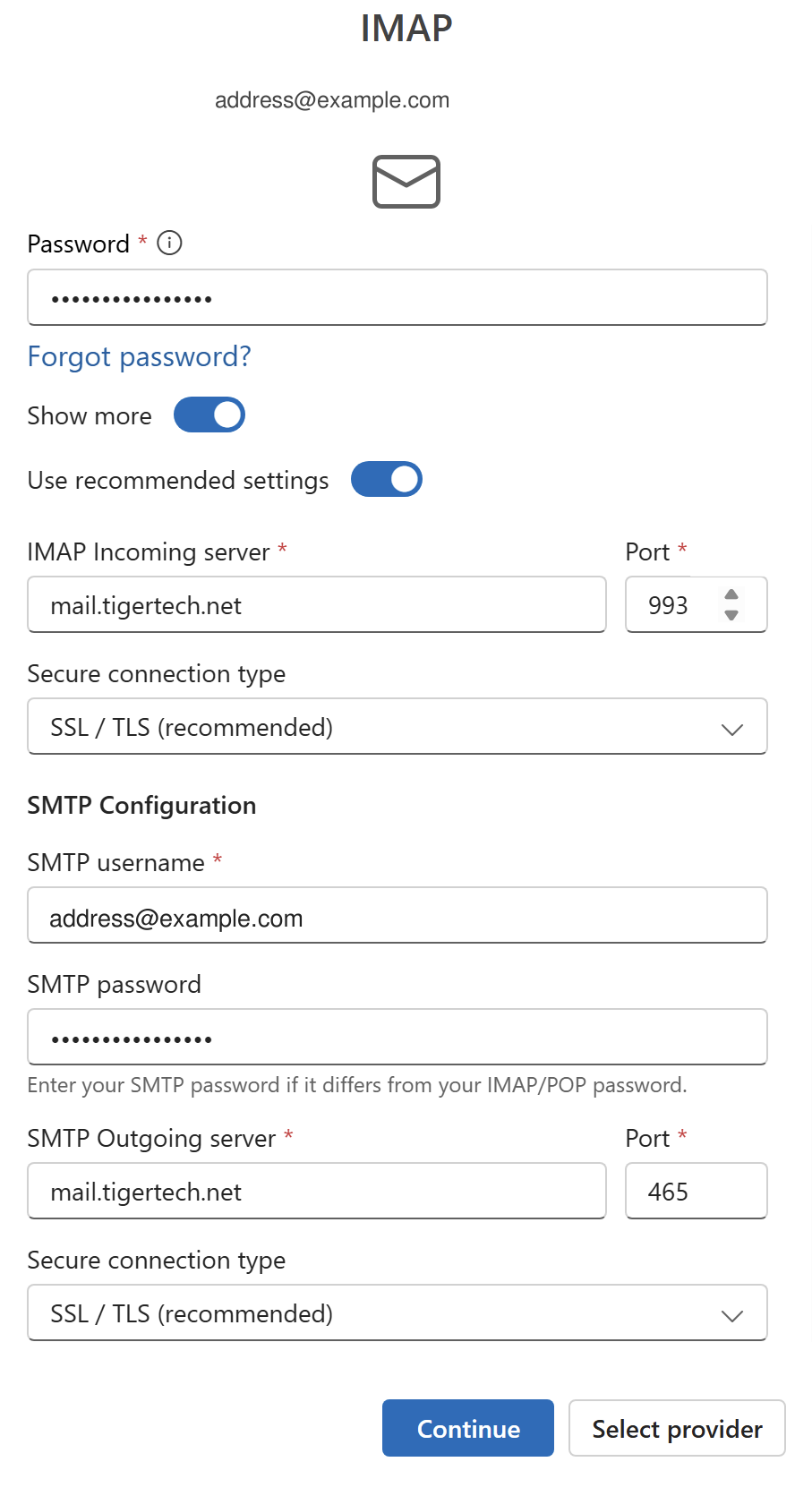Click the down arrow on the IMAP Port stepper
The image size is (812, 1496).
pyautogui.click(x=731, y=615)
